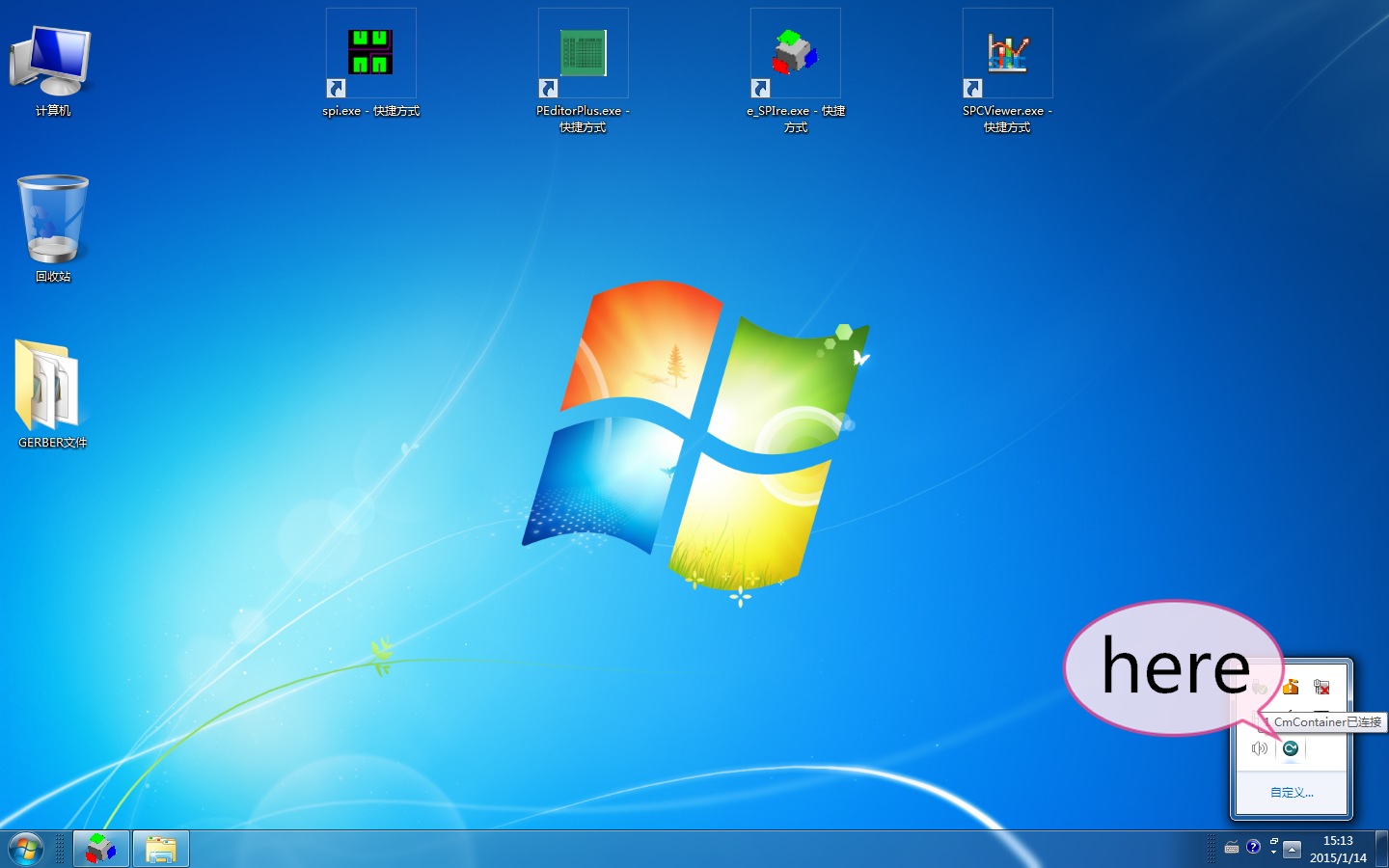This screenshot has height=868, width=1389.
Task: Click the keyboard input method icon
Action: pyautogui.click(x=1232, y=848)
